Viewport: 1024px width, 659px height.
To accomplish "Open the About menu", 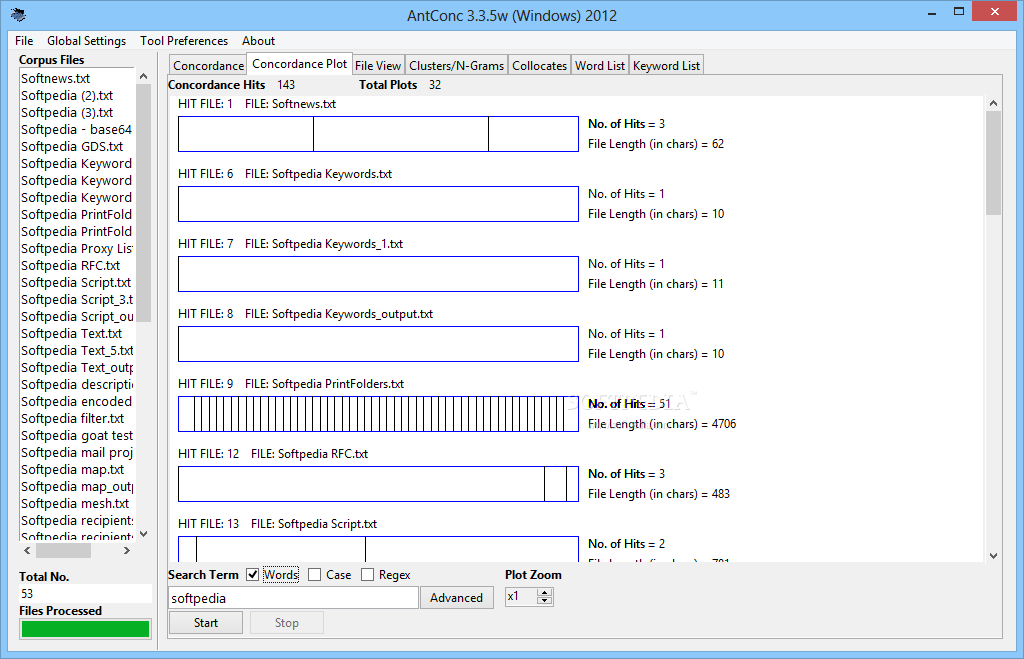I will pos(258,40).
